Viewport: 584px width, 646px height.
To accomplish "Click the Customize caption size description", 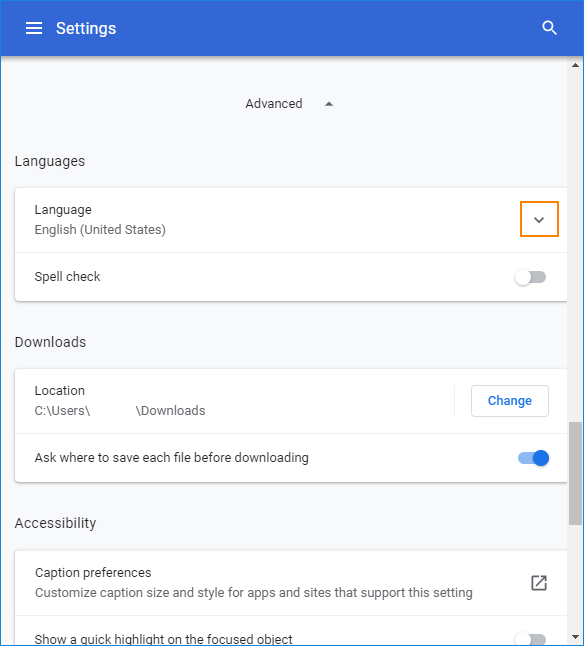I will (x=254, y=593).
